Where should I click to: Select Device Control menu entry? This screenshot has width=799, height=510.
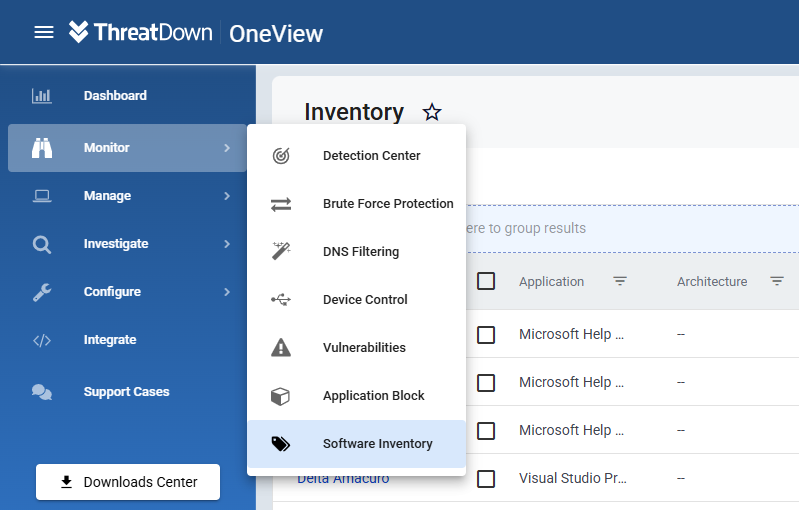357,300
